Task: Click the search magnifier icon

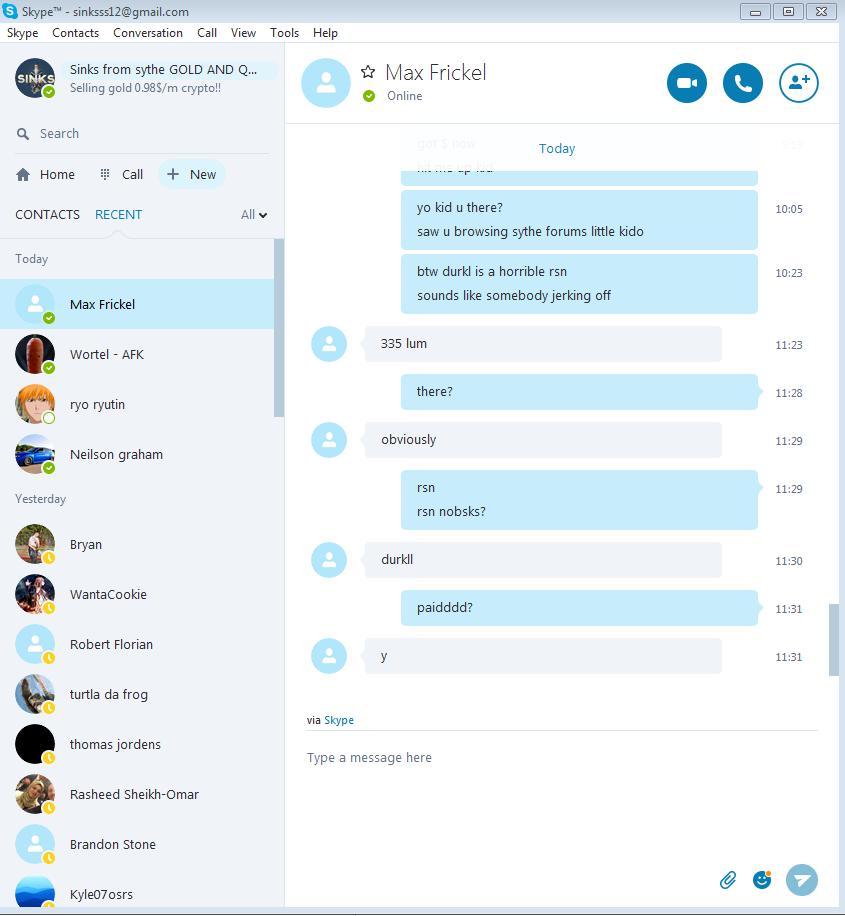Action: (x=23, y=134)
